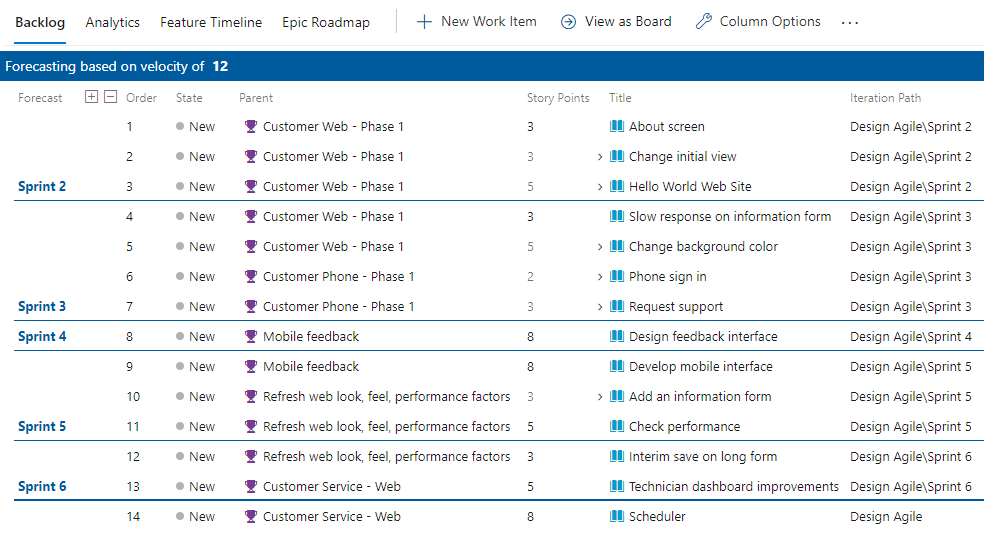Click the Design feedback interface story icon

tap(617, 336)
